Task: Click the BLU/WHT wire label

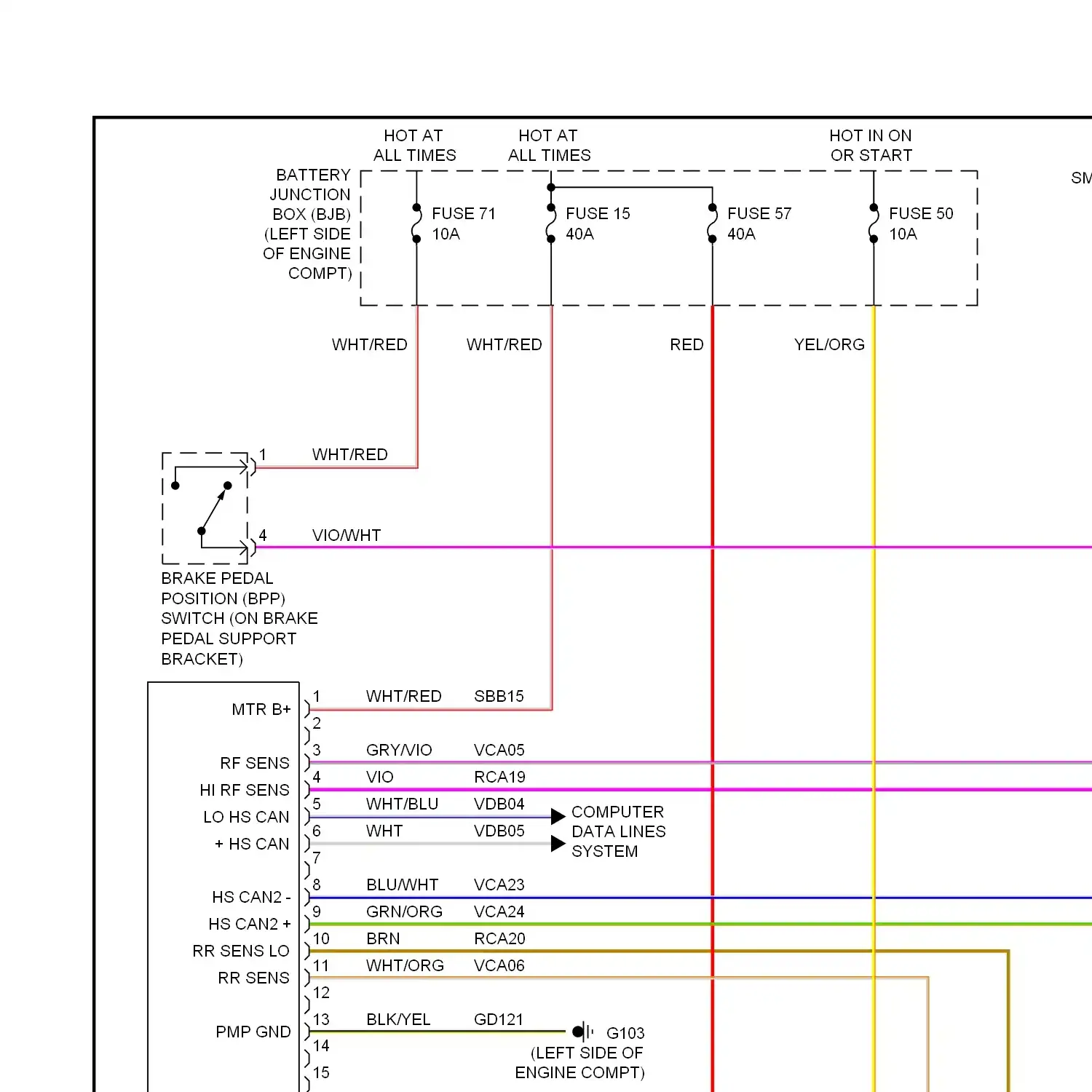Action: pos(402,885)
